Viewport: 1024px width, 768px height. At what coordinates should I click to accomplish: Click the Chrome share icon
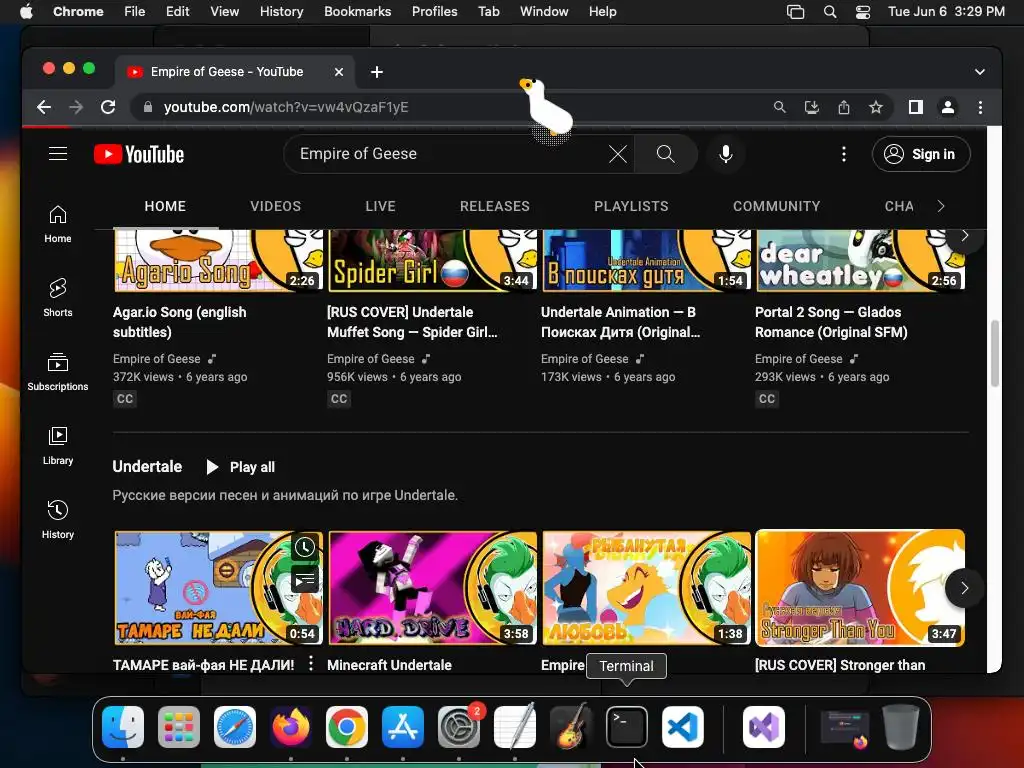[x=844, y=107]
